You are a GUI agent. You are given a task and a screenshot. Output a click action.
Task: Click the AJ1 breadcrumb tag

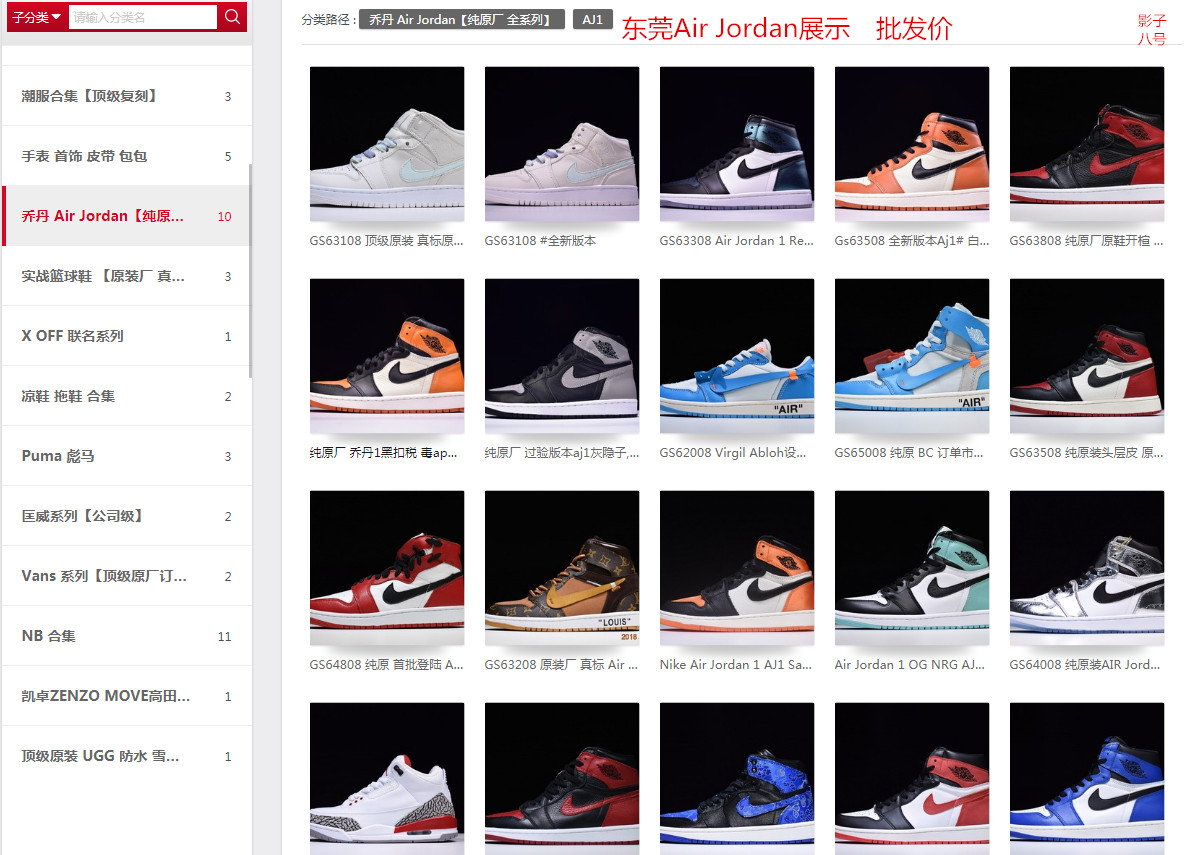point(593,19)
